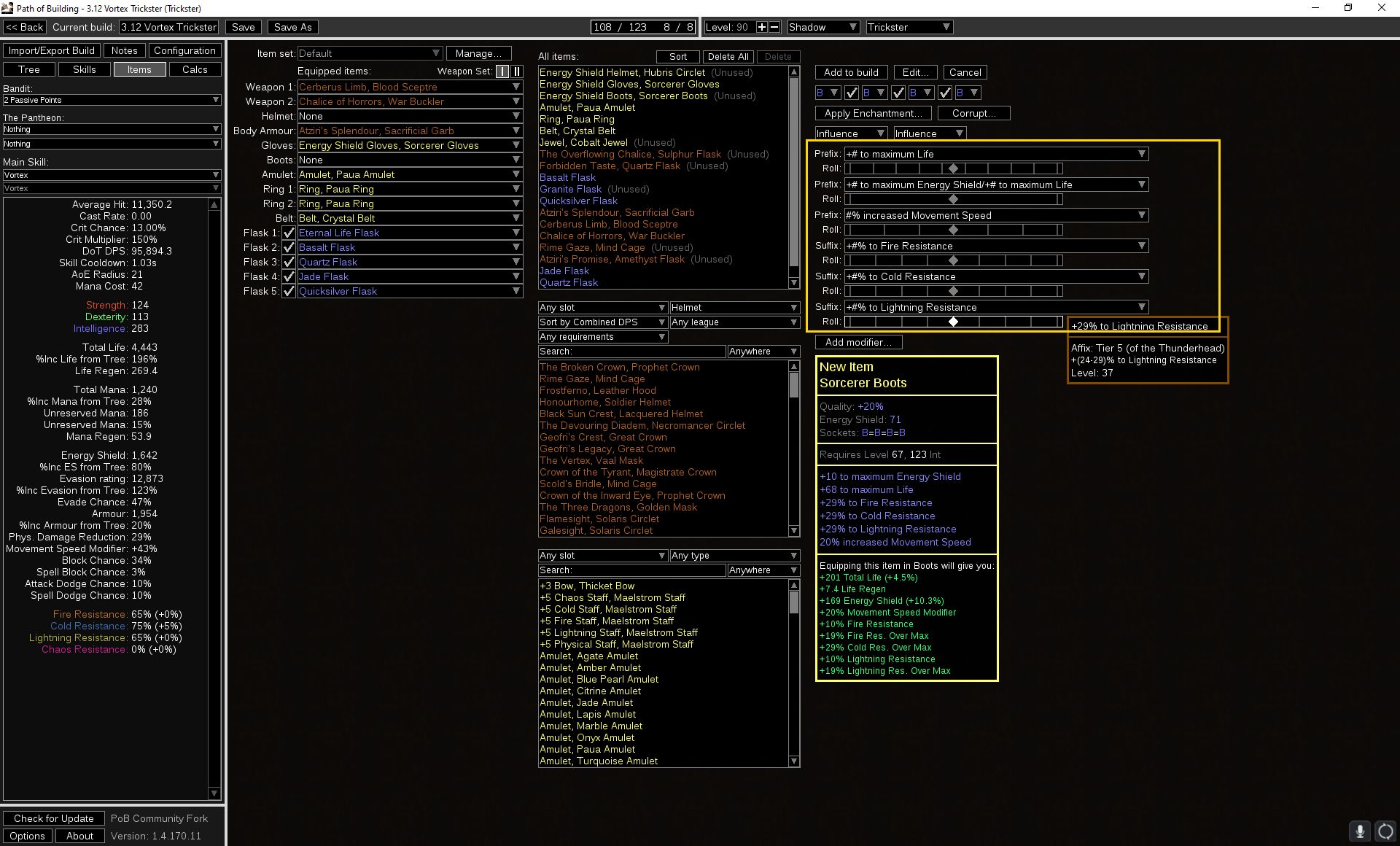1400x846 pixels.
Task: Uncheck the Quartz Flask in Flask 3 slot
Action: [x=289, y=261]
